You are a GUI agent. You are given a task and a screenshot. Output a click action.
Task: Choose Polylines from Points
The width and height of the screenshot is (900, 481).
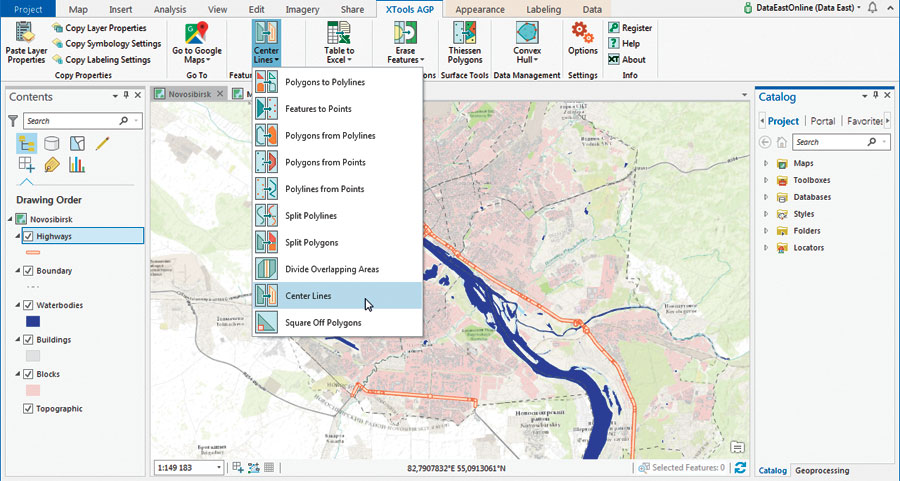pyautogui.click(x=338, y=189)
